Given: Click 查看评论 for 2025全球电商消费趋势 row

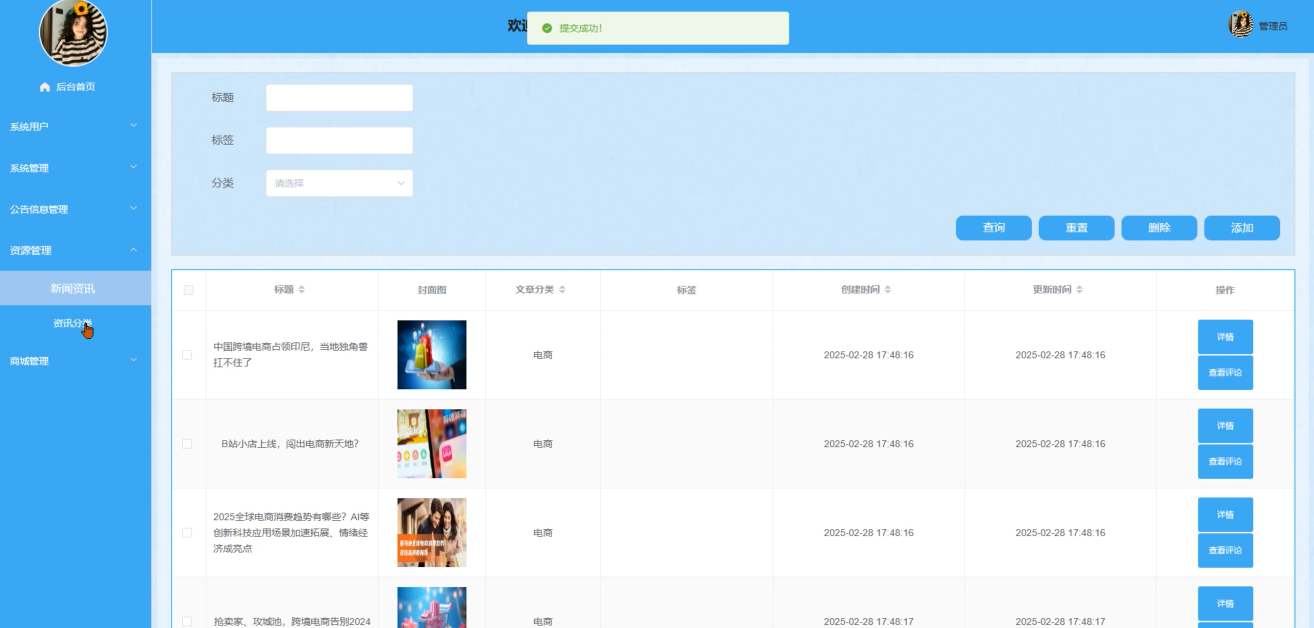Looking at the screenshot, I should point(1225,551).
